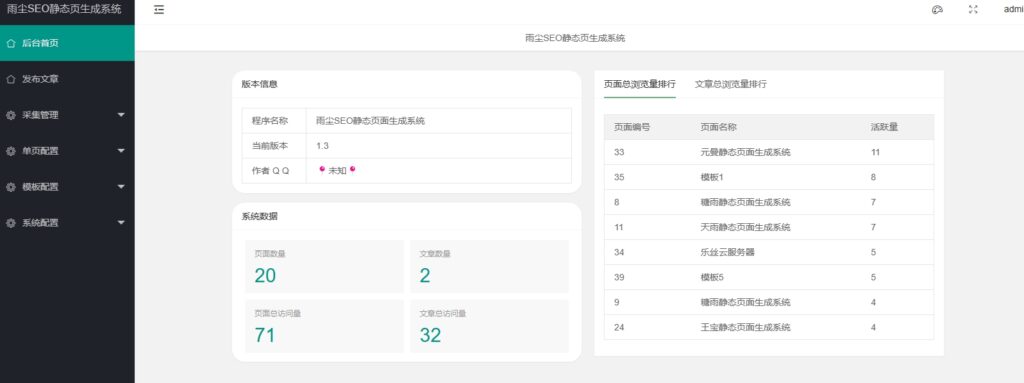Toggle the sidebar collapse icon in the header
Screen dimensions: 1024x383
coord(159,10)
